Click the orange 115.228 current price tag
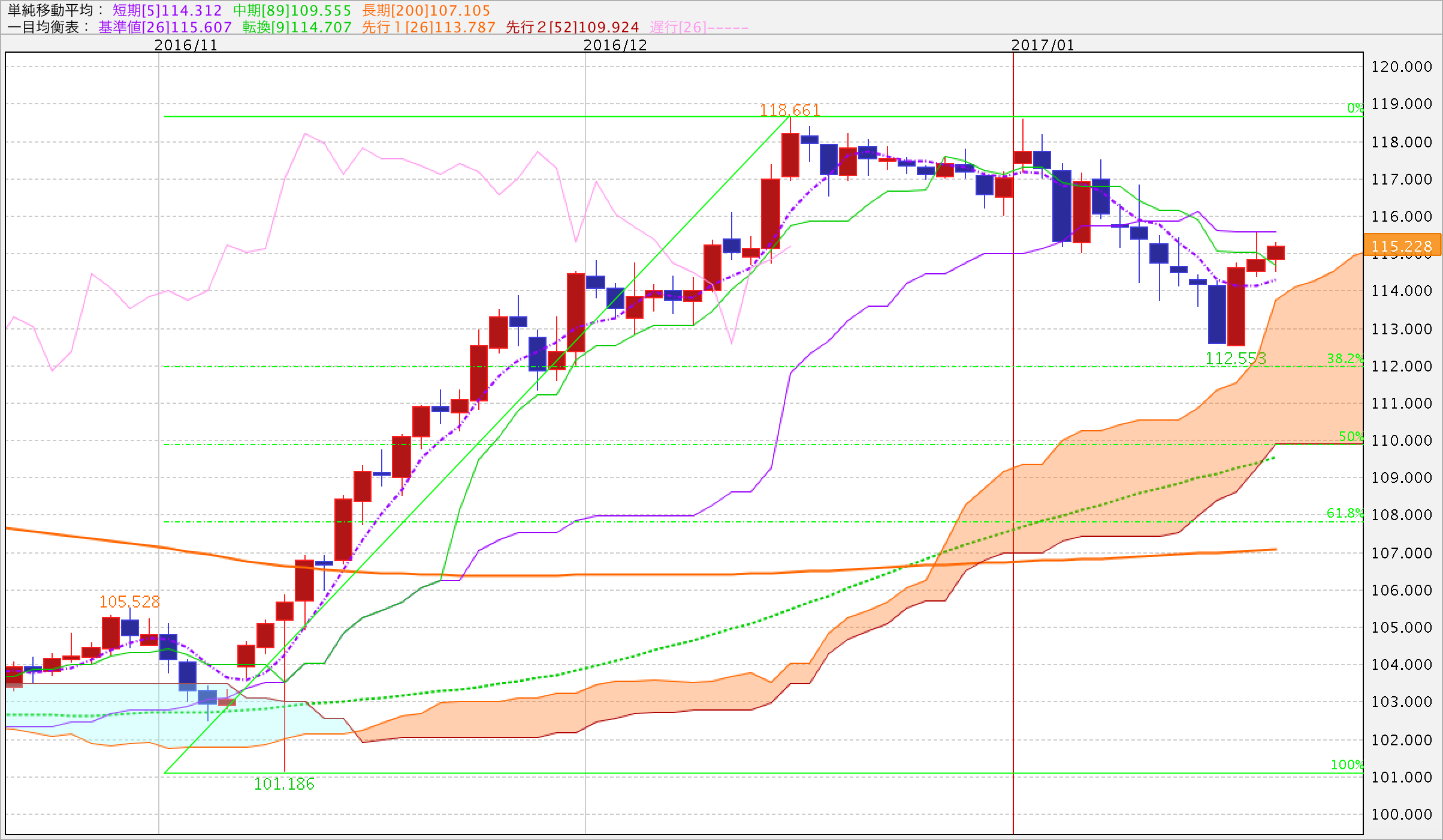 pyautogui.click(x=1401, y=246)
